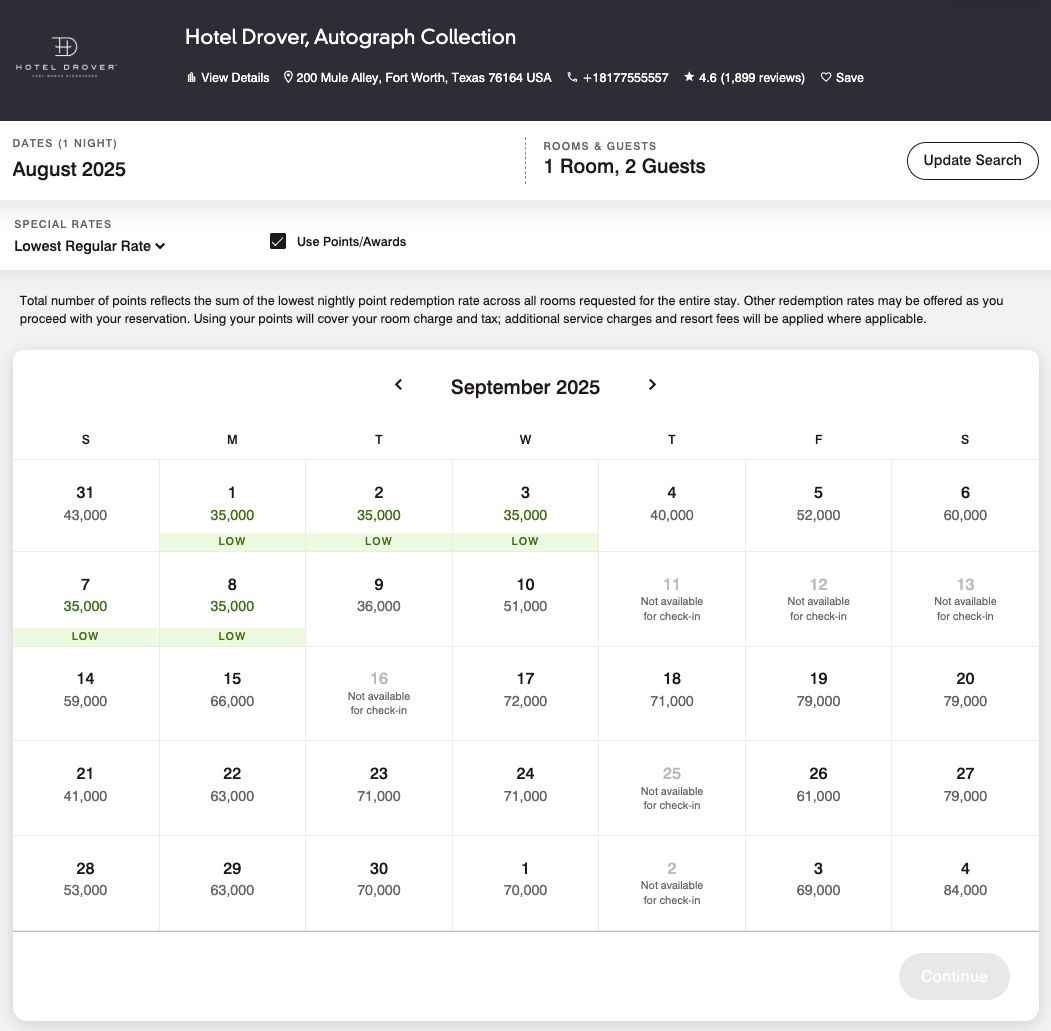Uncheck the Use Points/Awards checkbox

278,241
